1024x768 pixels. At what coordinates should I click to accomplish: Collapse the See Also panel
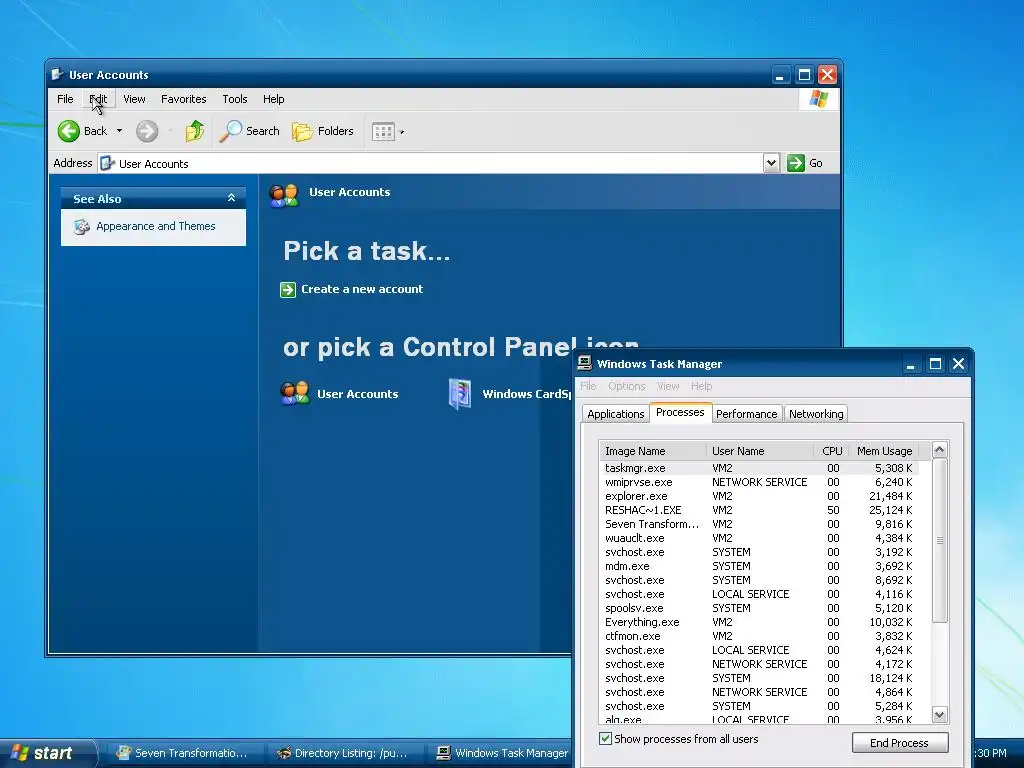point(231,198)
